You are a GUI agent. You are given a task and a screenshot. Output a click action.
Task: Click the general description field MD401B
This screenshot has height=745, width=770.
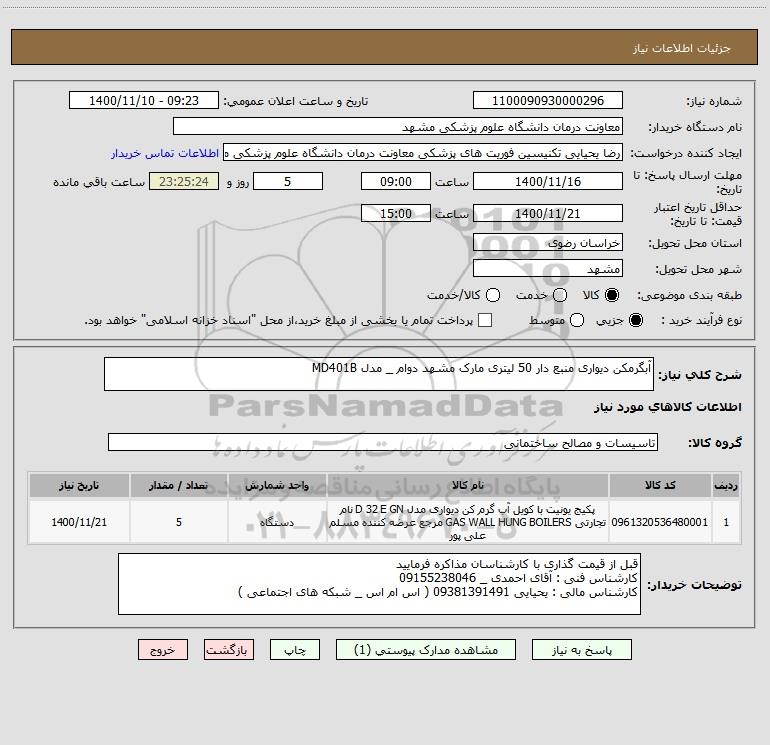tap(379, 374)
